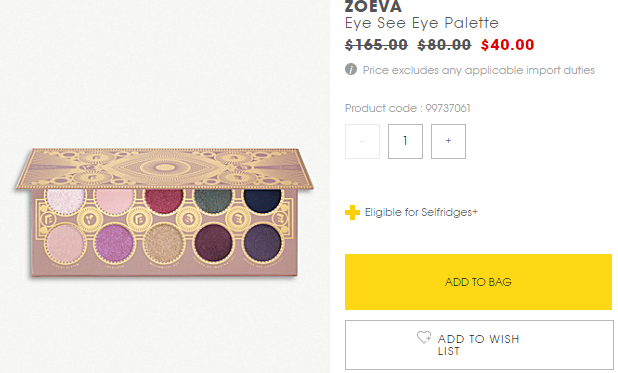The width and height of the screenshot is (618, 373).
Task: Click the quantity input field showing 1
Action: (405, 141)
